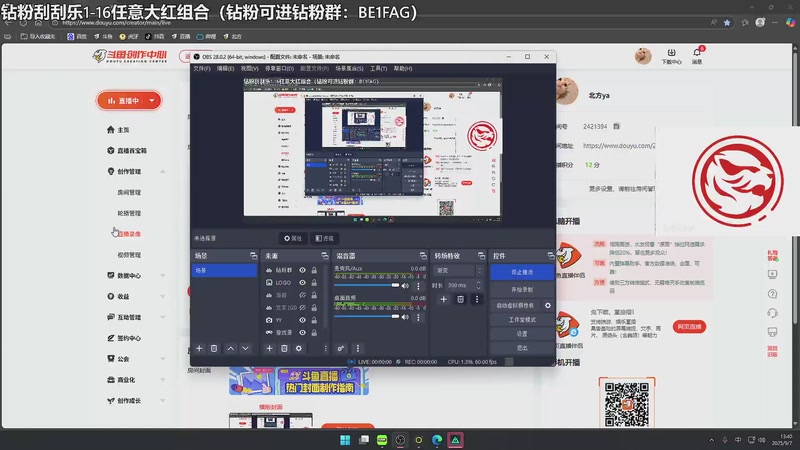
Task: Mute the 桌面音频 speaker icon
Action: (405, 317)
